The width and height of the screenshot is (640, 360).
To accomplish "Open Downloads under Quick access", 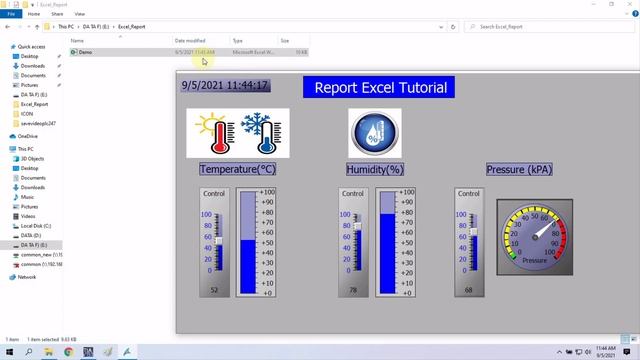I will click(33, 66).
